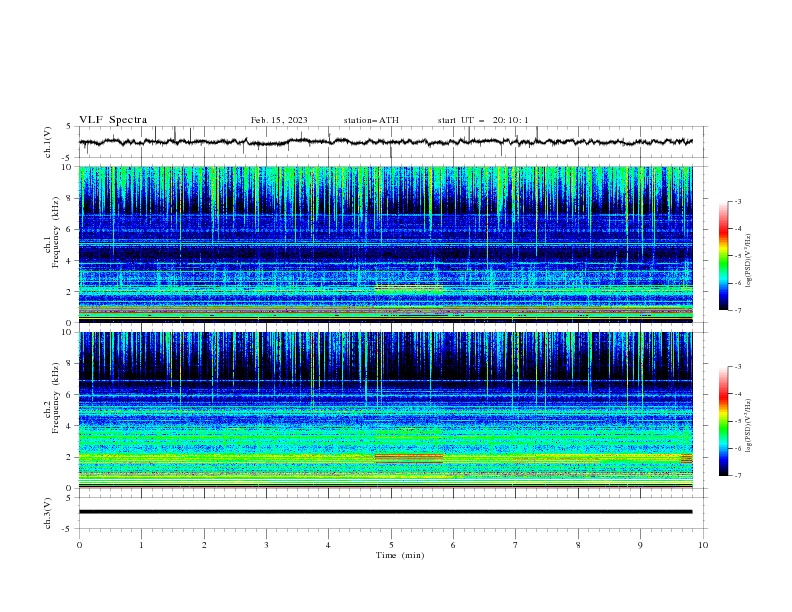Click the "5" voltage tick of ch.1(V) axis

[x=70, y=127]
